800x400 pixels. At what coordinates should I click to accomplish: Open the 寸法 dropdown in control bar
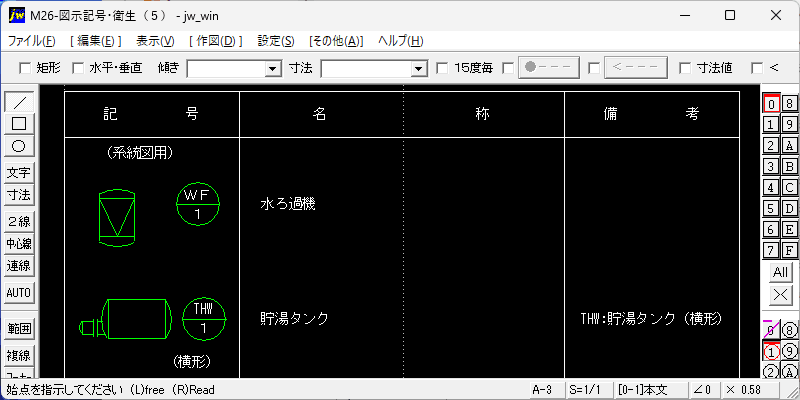pos(419,68)
